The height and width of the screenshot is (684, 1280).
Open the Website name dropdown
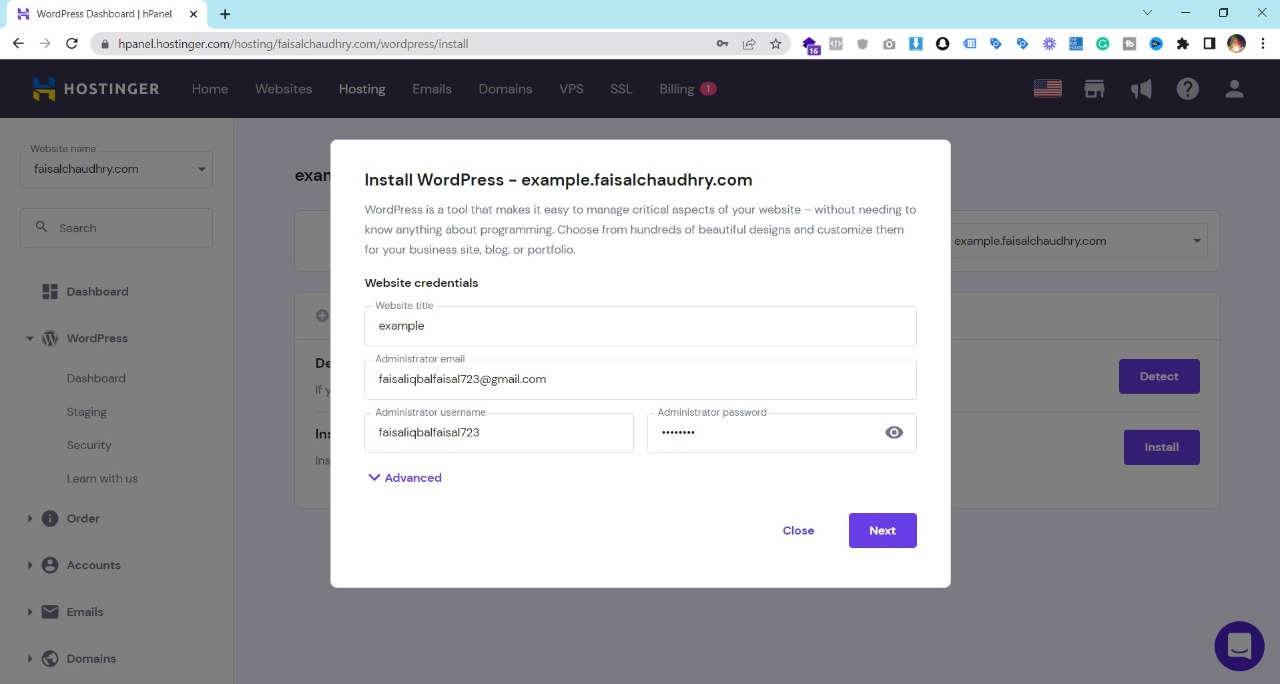pyautogui.click(x=116, y=169)
